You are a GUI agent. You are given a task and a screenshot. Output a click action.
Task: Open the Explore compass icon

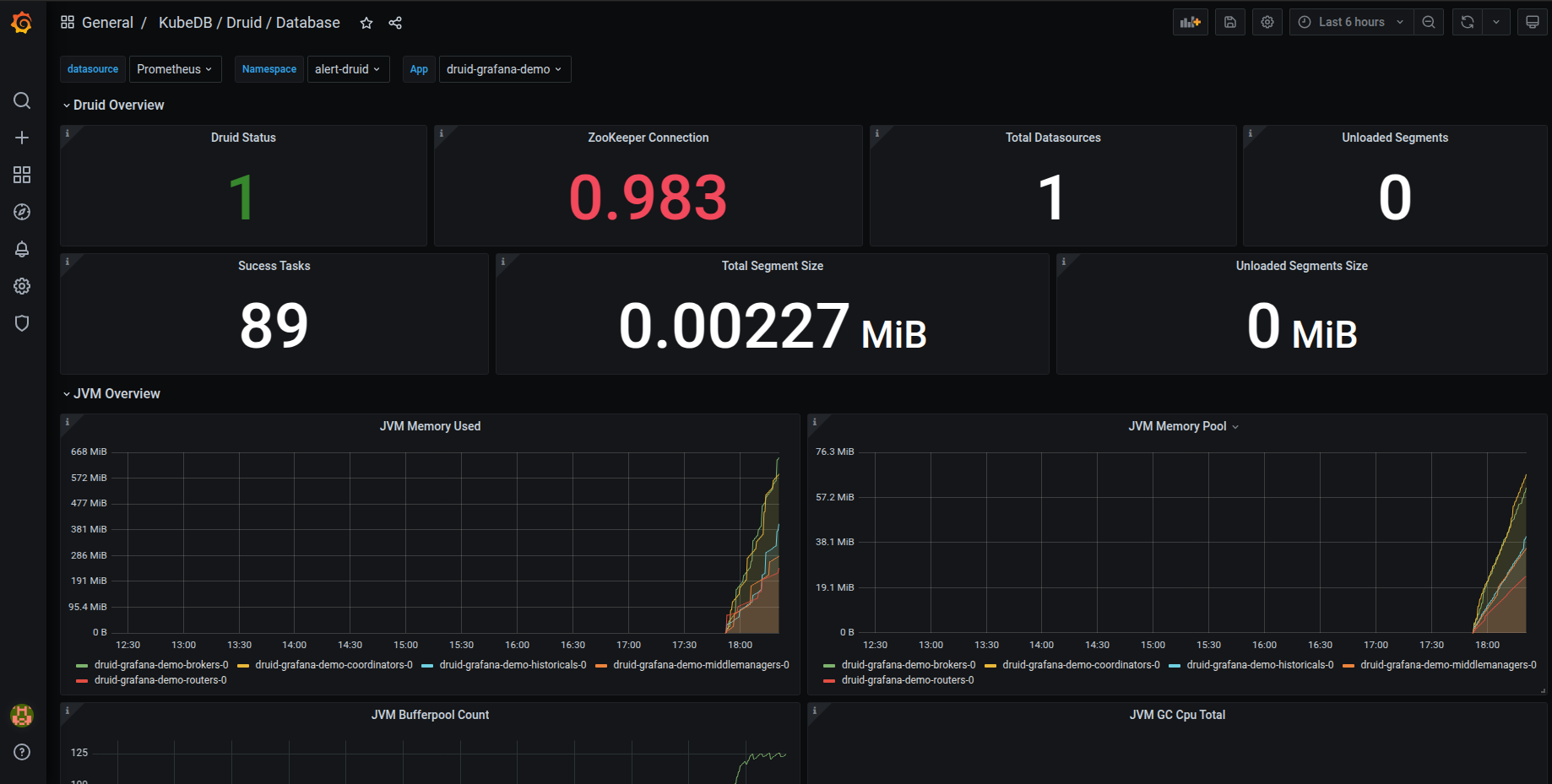tap(22, 212)
